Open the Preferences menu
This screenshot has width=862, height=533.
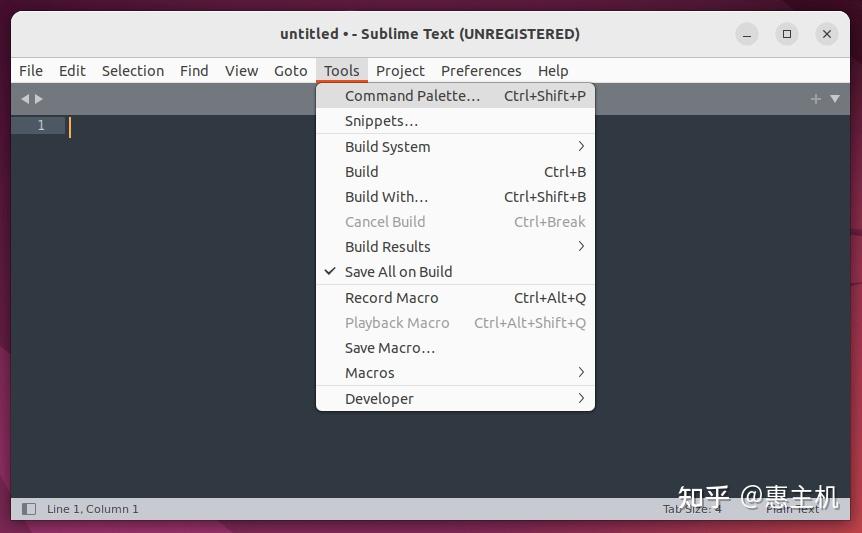(x=481, y=71)
